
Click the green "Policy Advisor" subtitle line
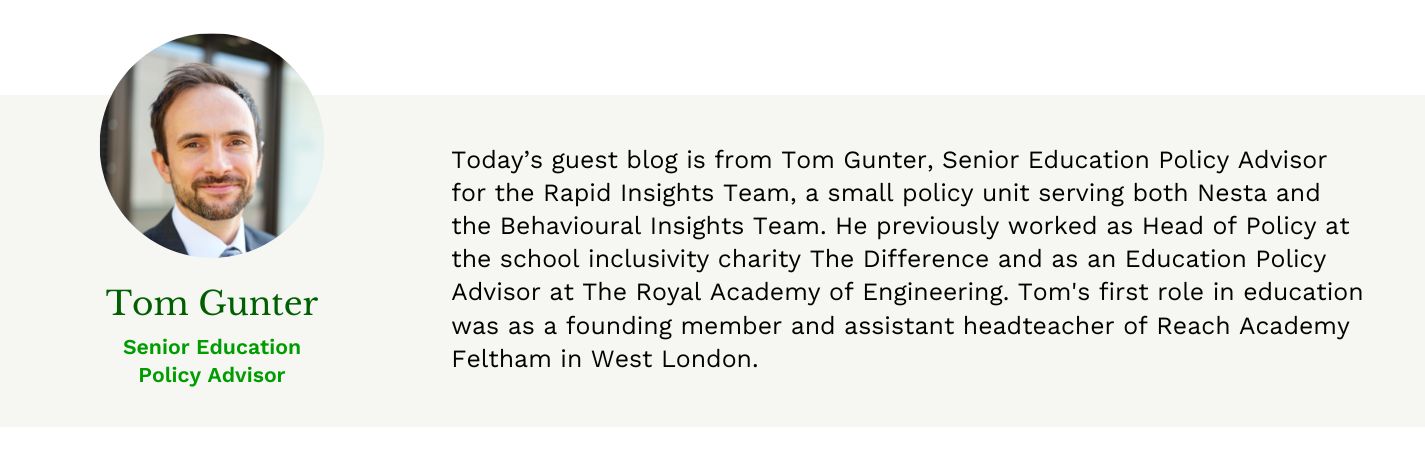click(212, 376)
